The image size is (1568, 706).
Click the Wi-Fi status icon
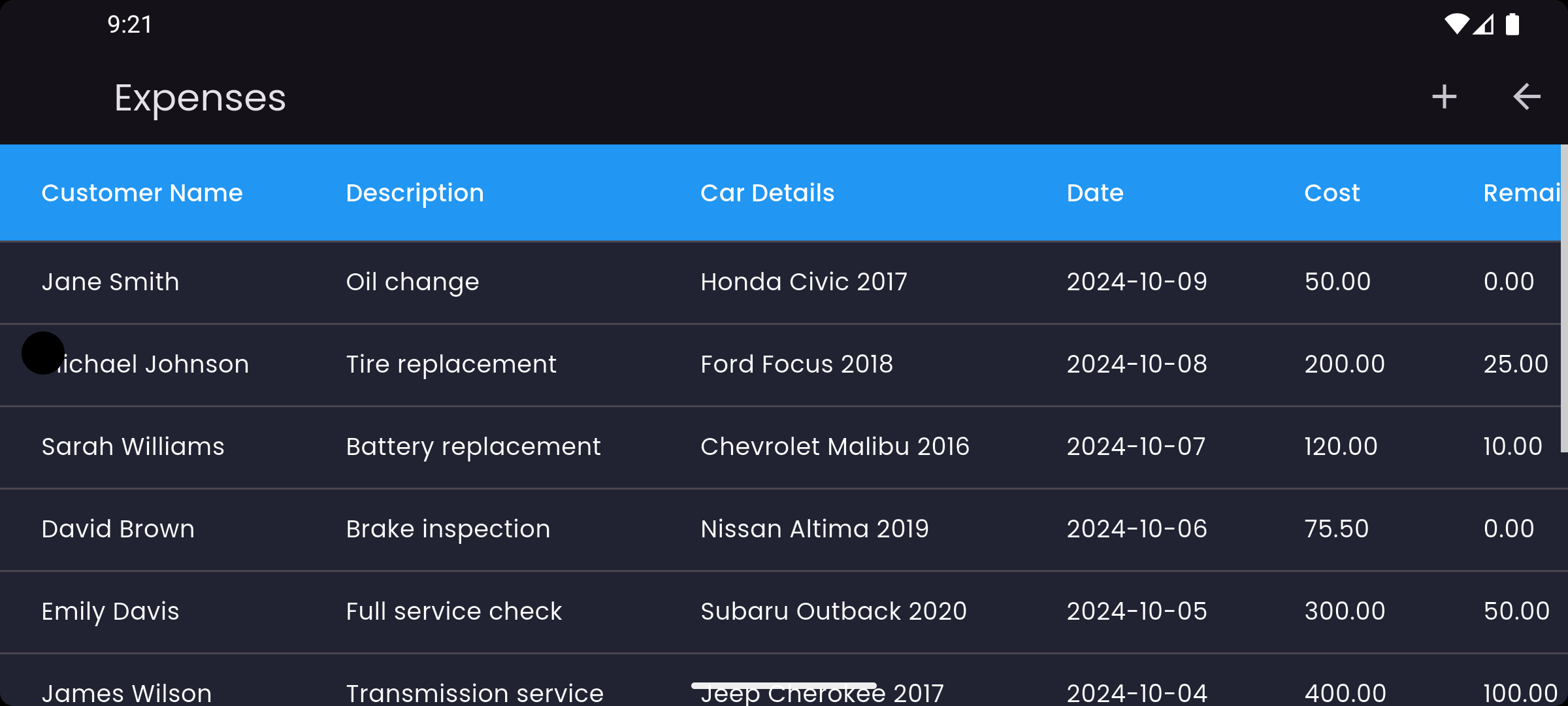pyautogui.click(x=1456, y=24)
